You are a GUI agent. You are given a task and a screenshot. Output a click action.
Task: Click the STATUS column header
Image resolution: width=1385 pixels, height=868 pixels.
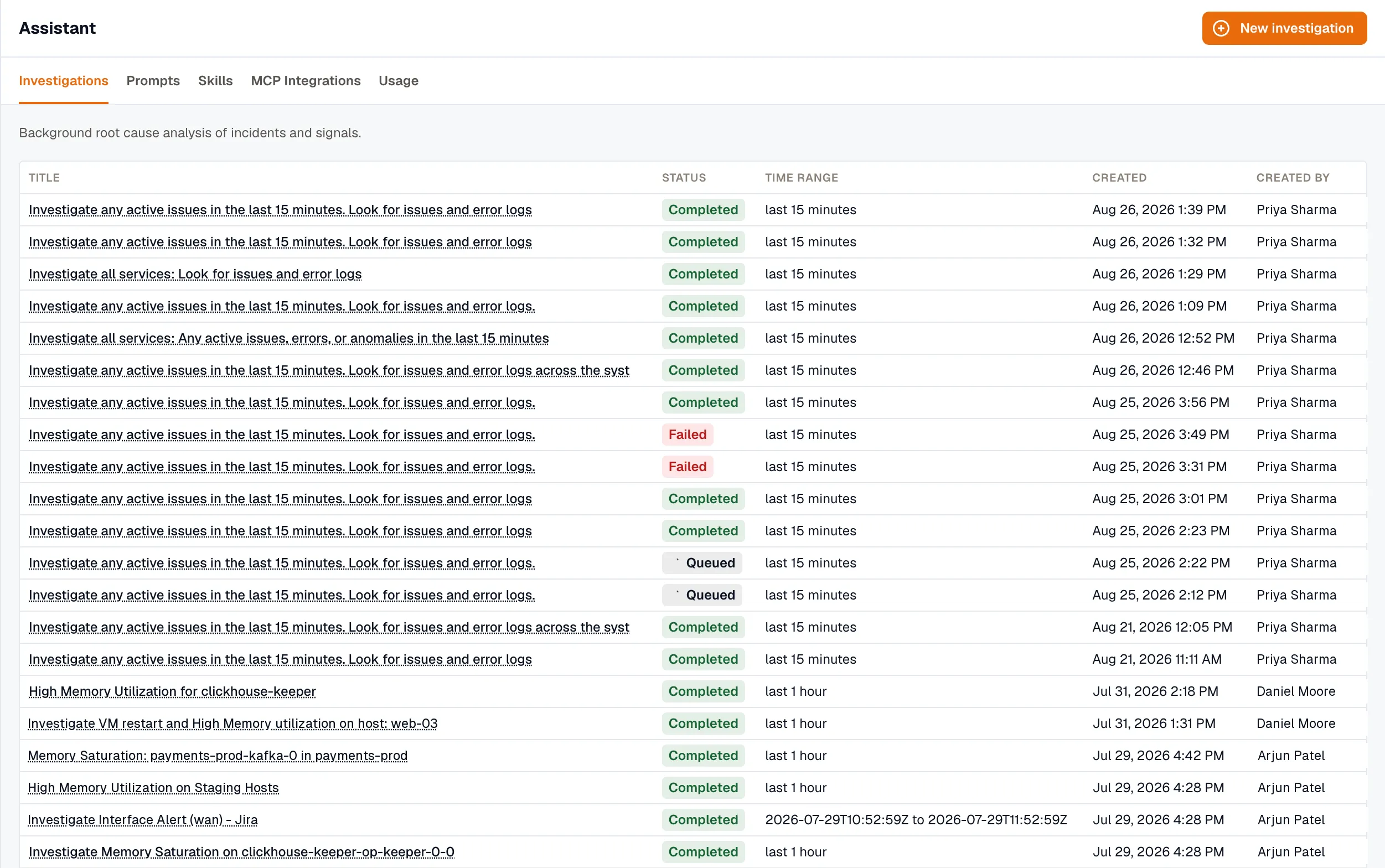684,178
